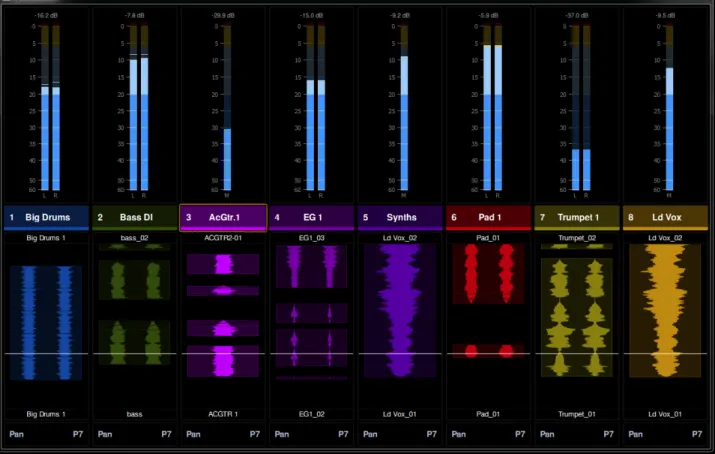Click the Trumpet_02 clip name
This screenshot has width=715, height=454.
click(577, 238)
